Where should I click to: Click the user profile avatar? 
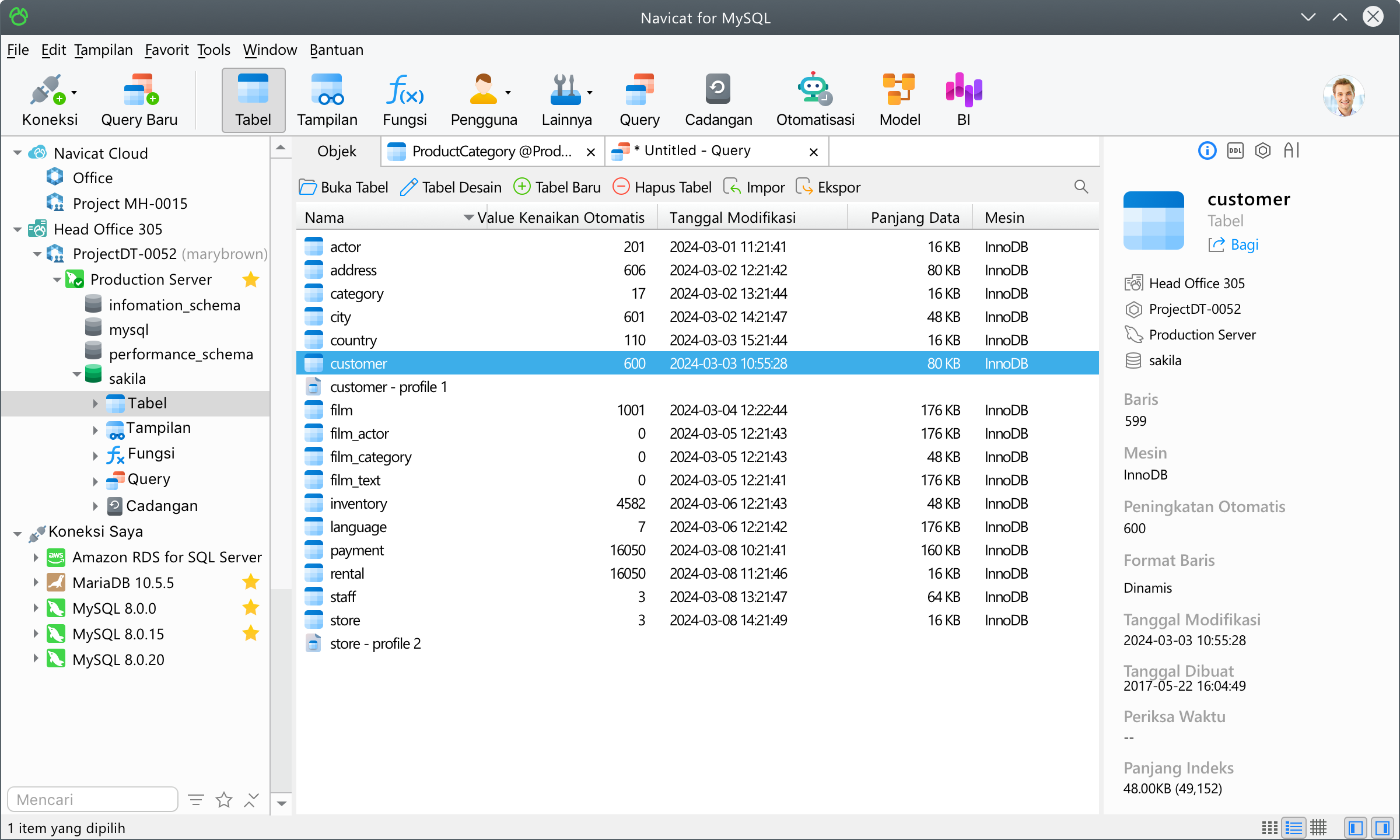tap(1343, 96)
